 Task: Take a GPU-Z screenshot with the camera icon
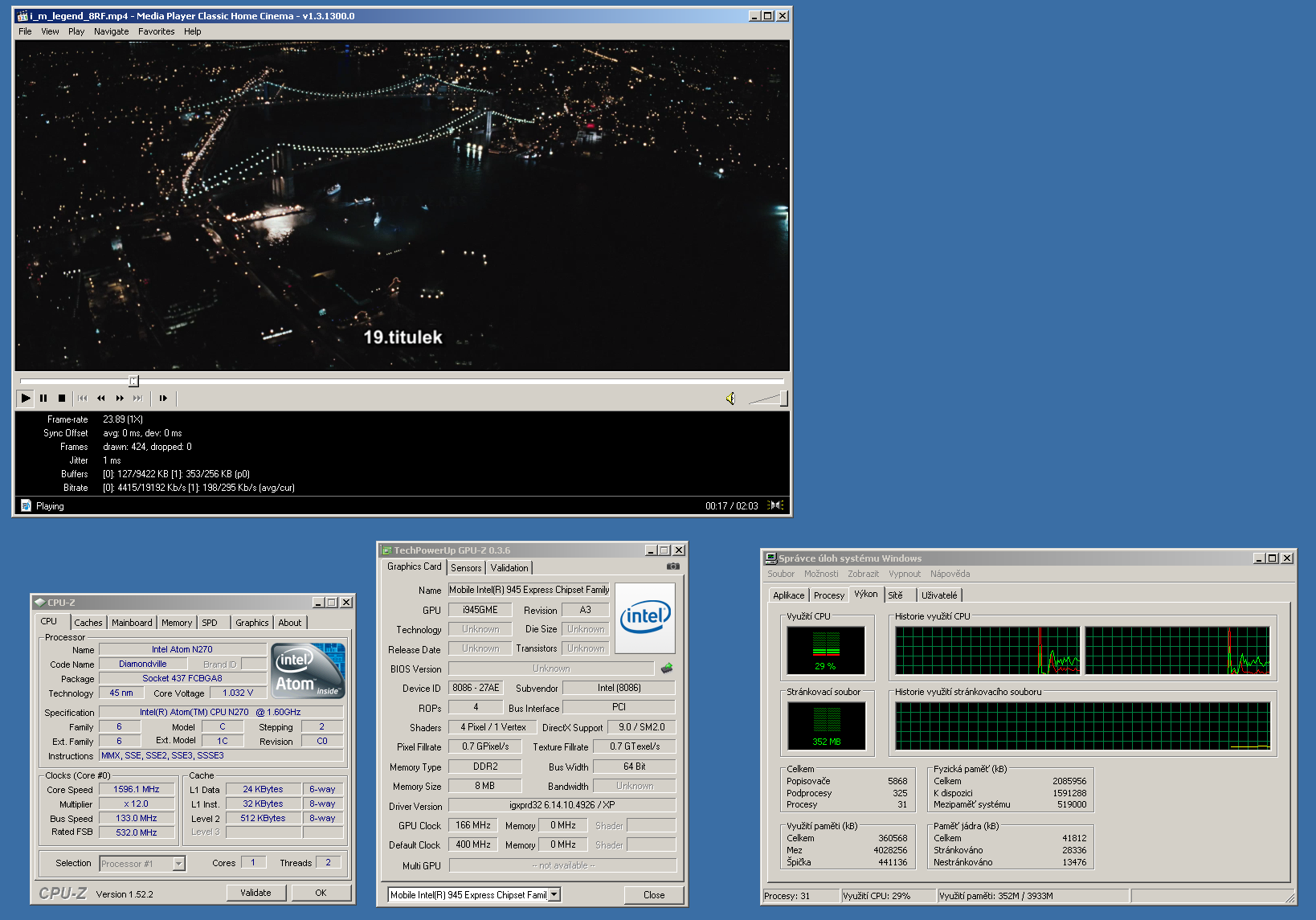coord(673,566)
